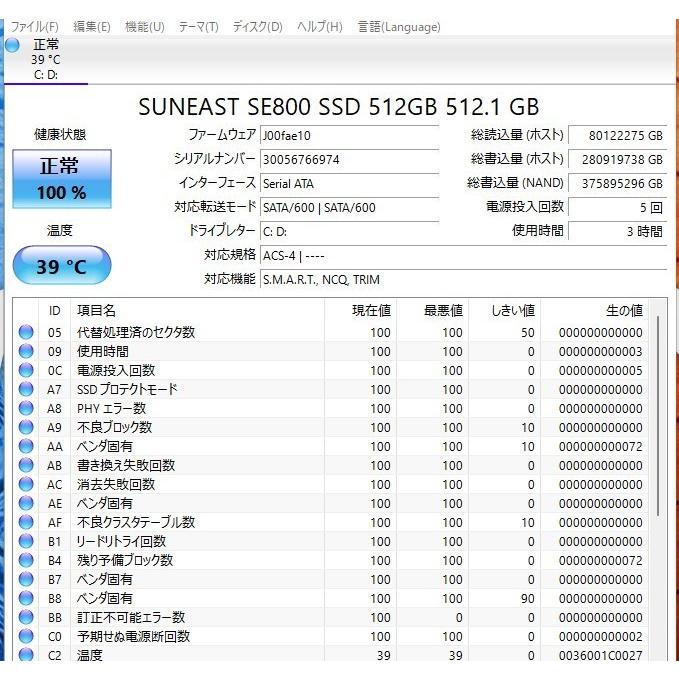The width and height of the screenshot is (679, 679).
Task: Click the status orb for row 09 使用時間
Action: (x=26, y=351)
